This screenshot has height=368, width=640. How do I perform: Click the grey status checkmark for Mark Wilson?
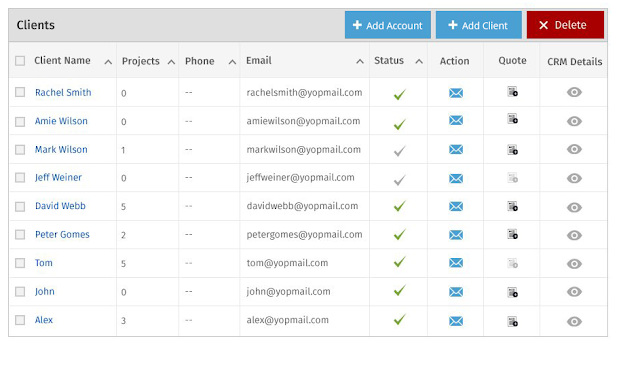coord(400,151)
